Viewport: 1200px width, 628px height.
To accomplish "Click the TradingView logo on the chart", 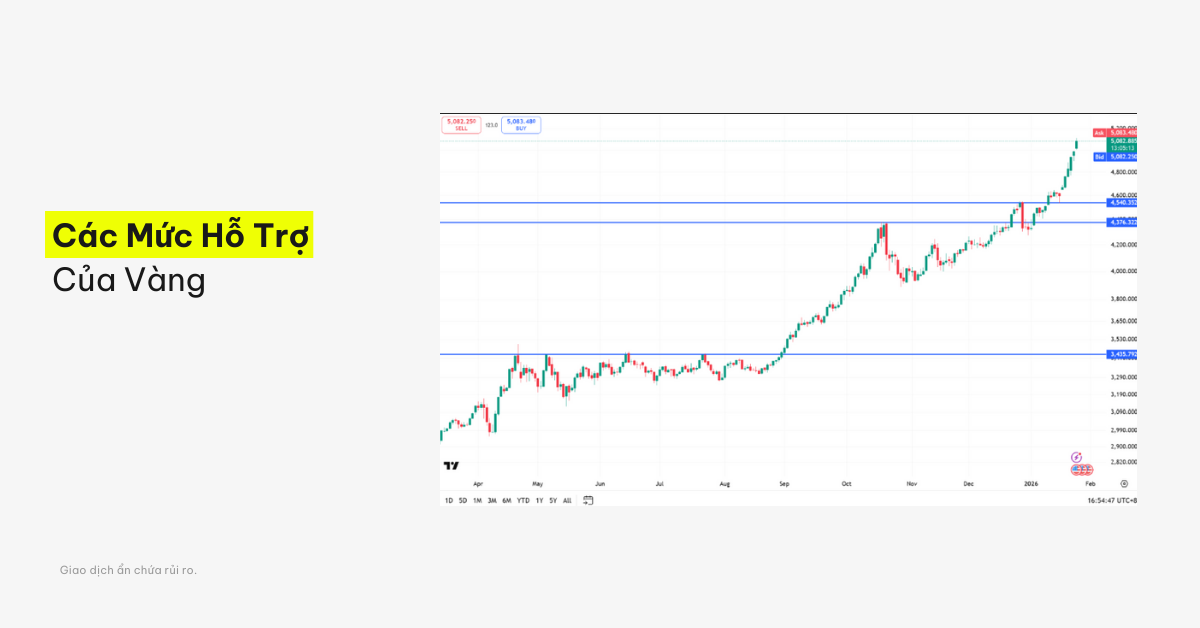I will (451, 465).
